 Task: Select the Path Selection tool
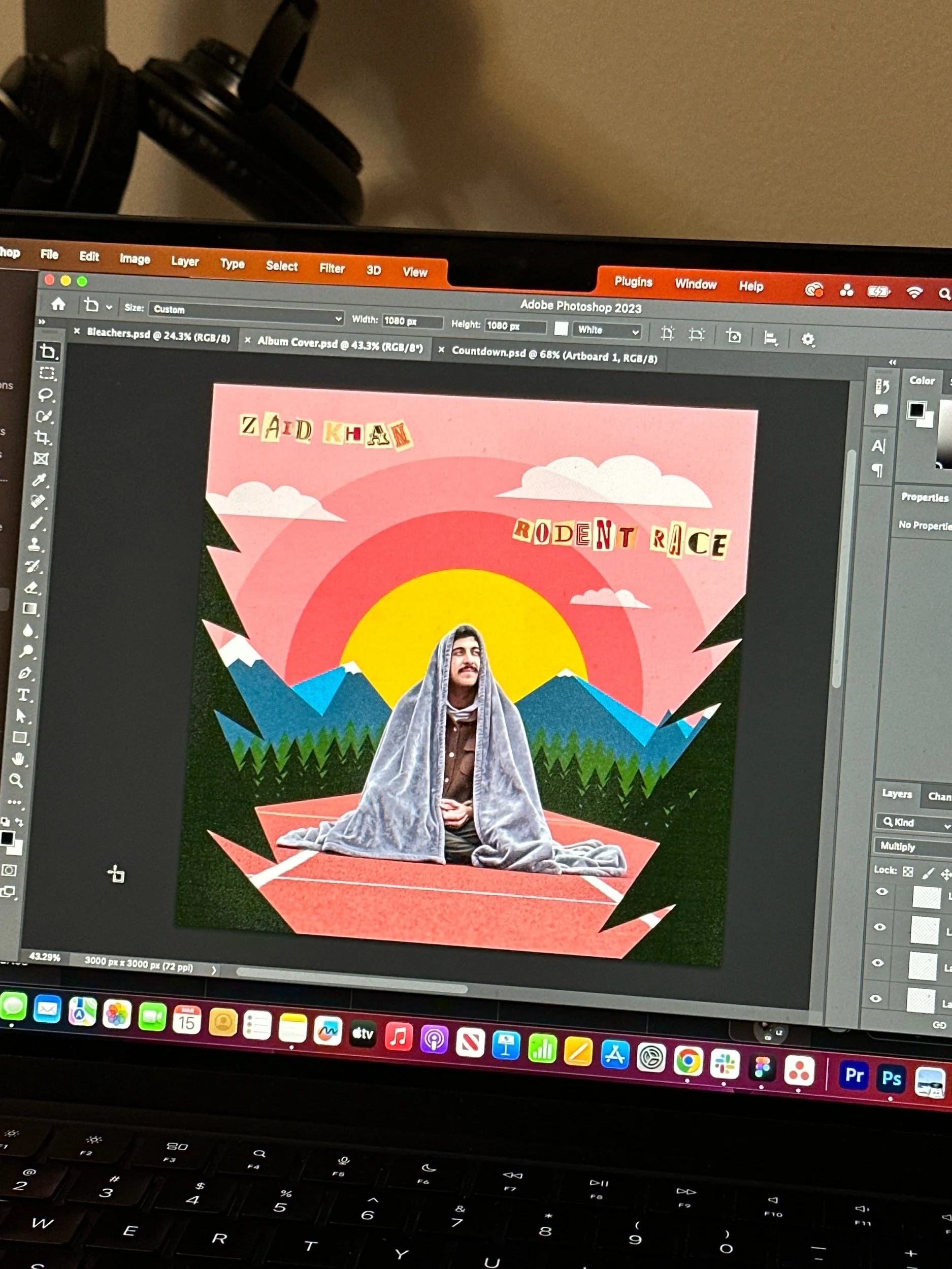tap(22, 716)
